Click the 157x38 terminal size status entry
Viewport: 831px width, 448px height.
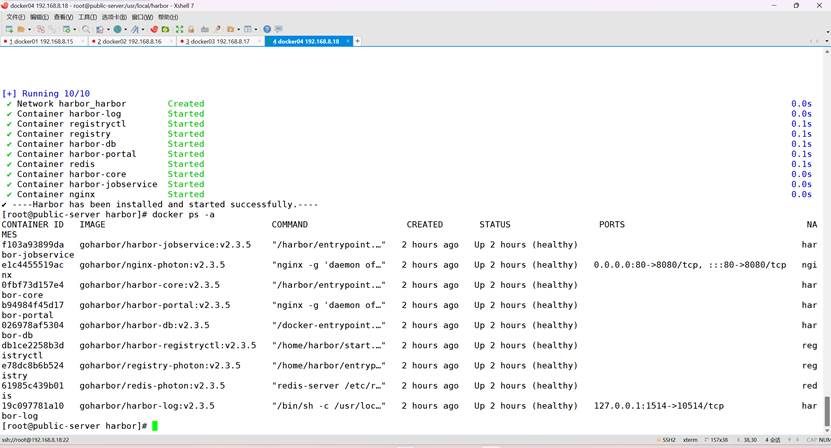pos(716,440)
